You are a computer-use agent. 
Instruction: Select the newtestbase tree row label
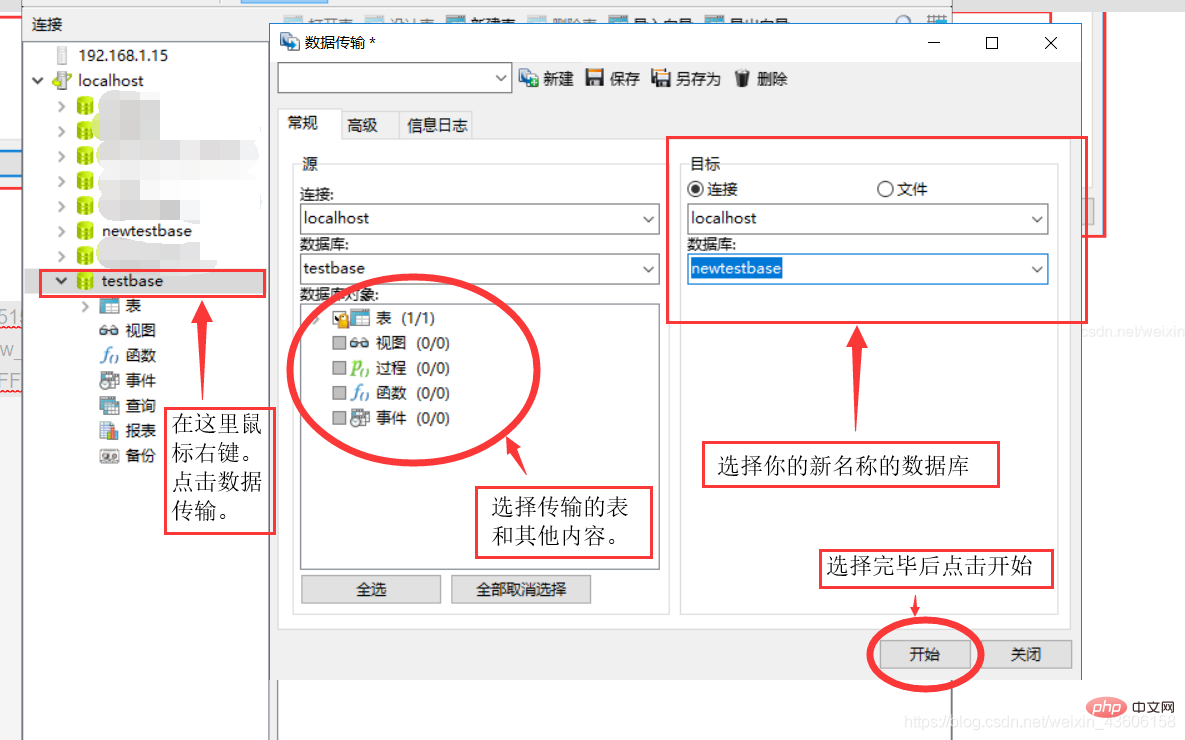[147, 231]
